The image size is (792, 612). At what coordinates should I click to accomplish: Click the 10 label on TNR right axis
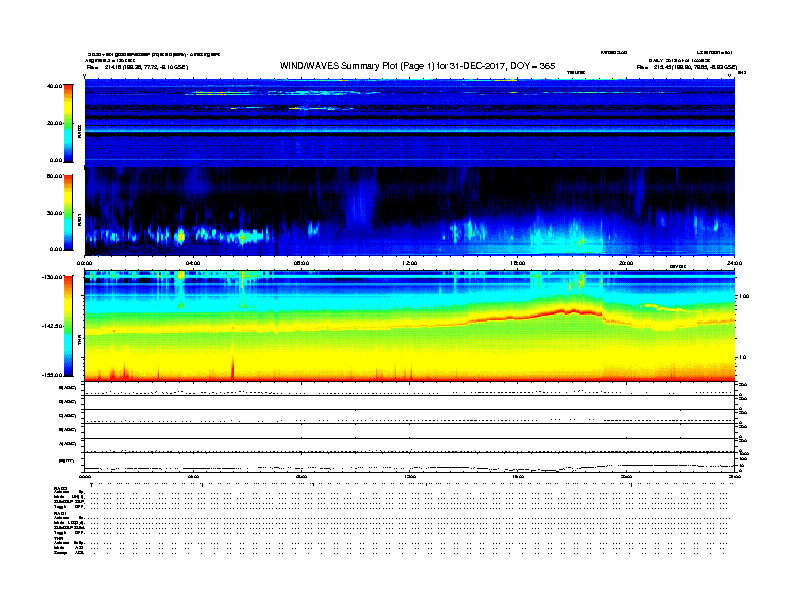[x=745, y=358]
